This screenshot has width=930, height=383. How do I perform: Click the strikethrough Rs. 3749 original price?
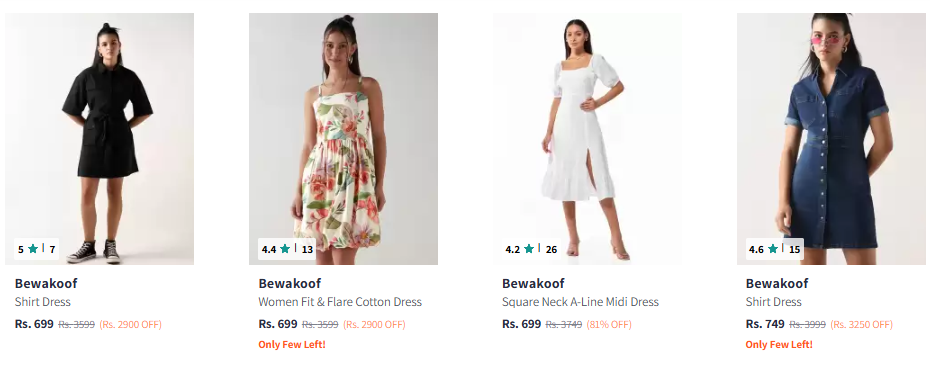[563, 325]
